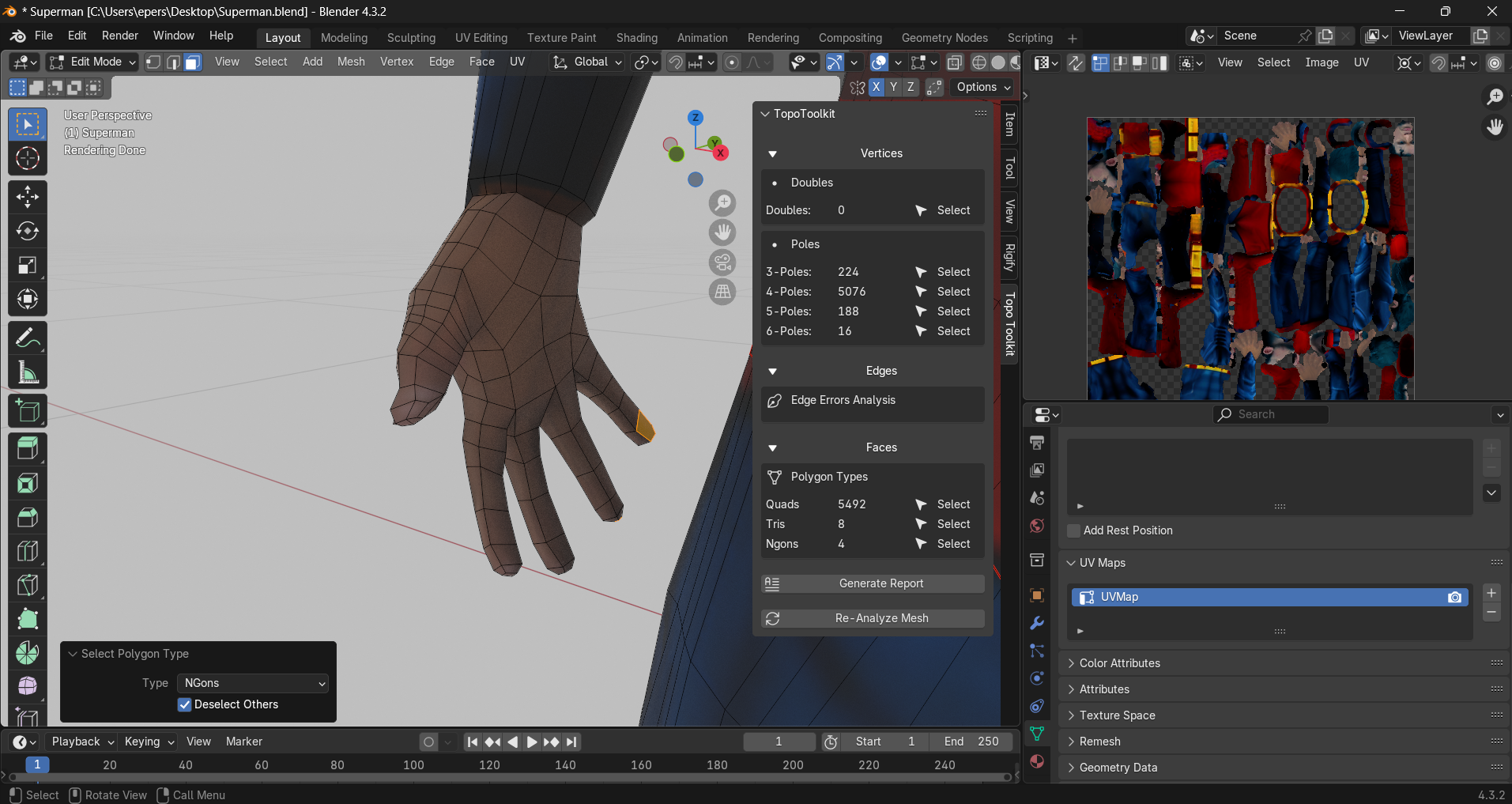Choose the Annotate tool
This screenshot has width=1512, height=804.
pyautogui.click(x=28, y=338)
